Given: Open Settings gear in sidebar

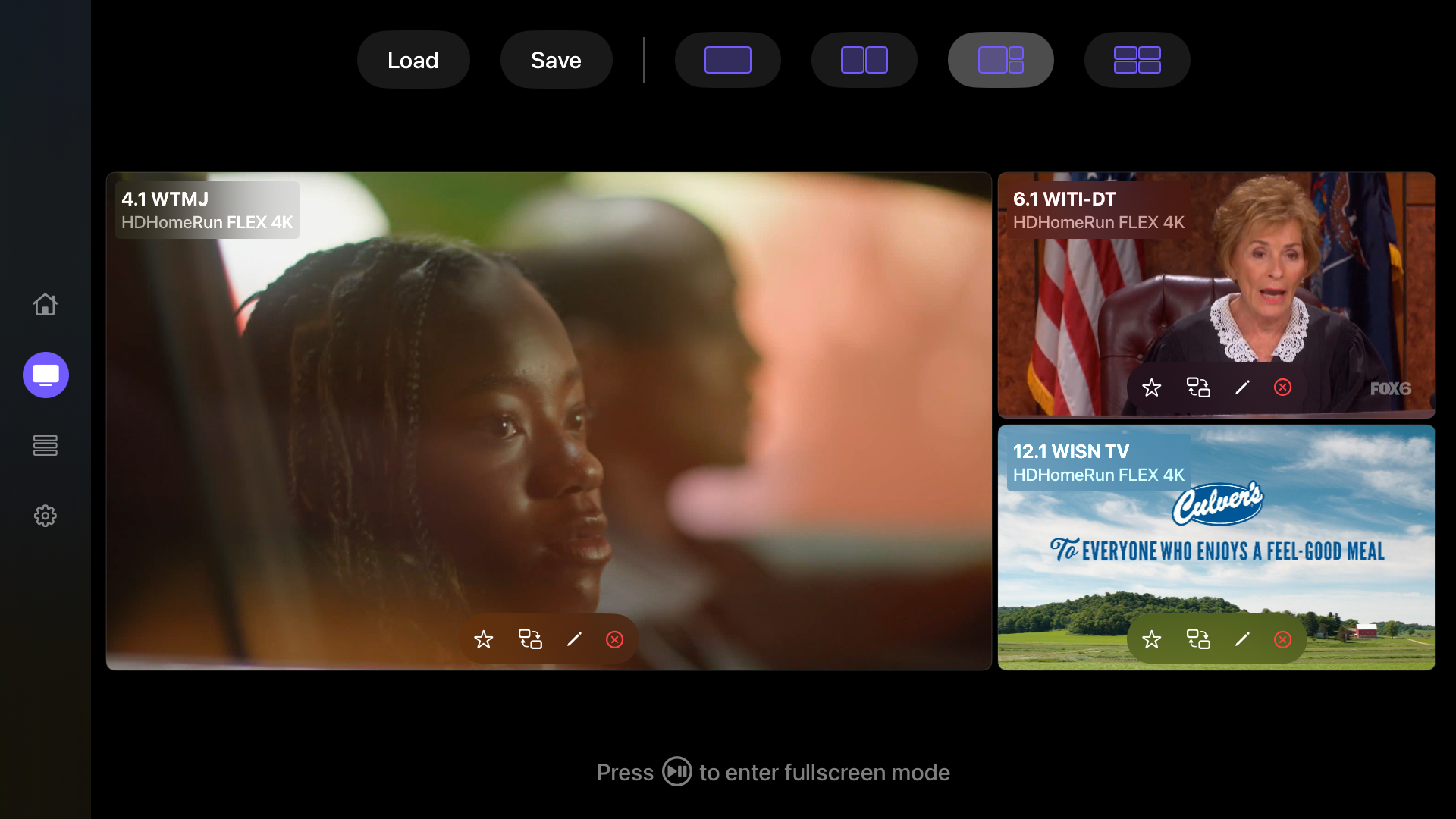Looking at the screenshot, I should [x=45, y=516].
